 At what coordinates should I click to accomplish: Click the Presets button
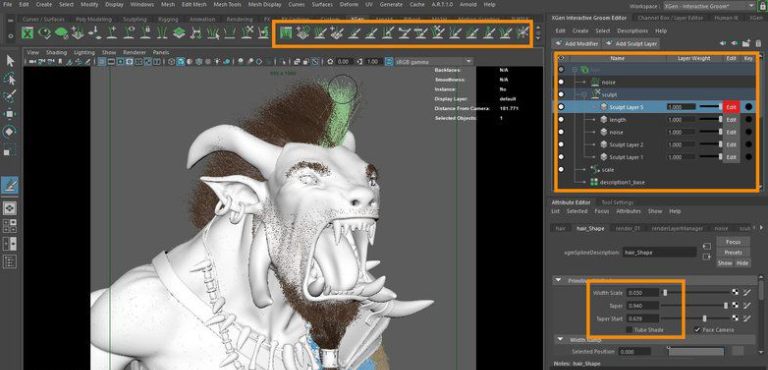point(733,252)
